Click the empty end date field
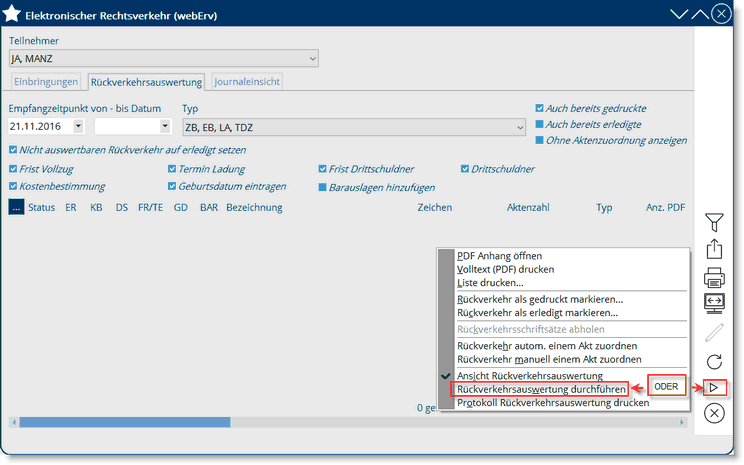 click(x=127, y=126)
